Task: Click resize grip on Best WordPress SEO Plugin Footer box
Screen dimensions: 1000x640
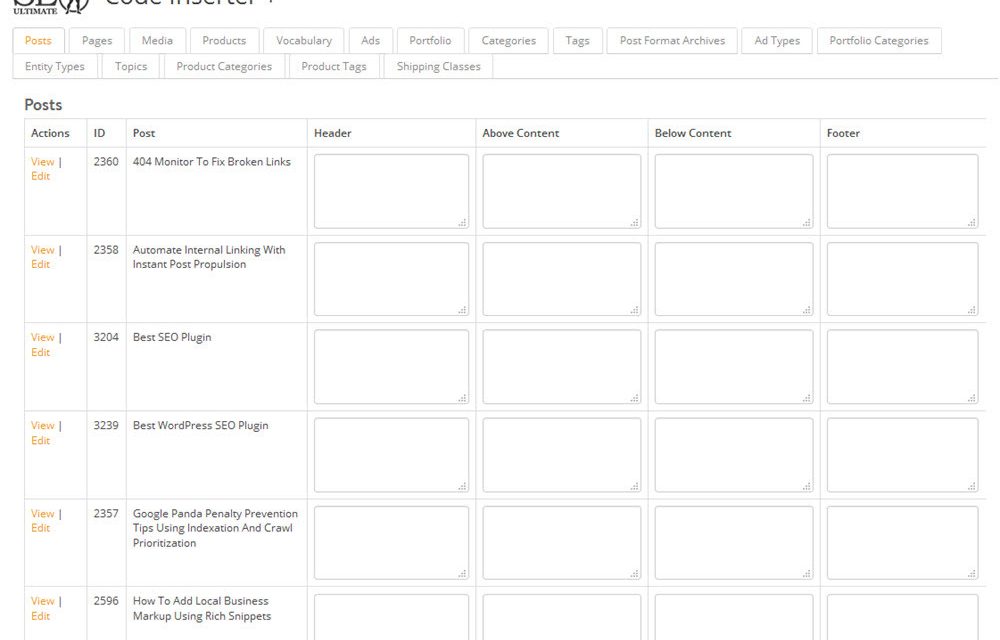Action: coord(972,486)
